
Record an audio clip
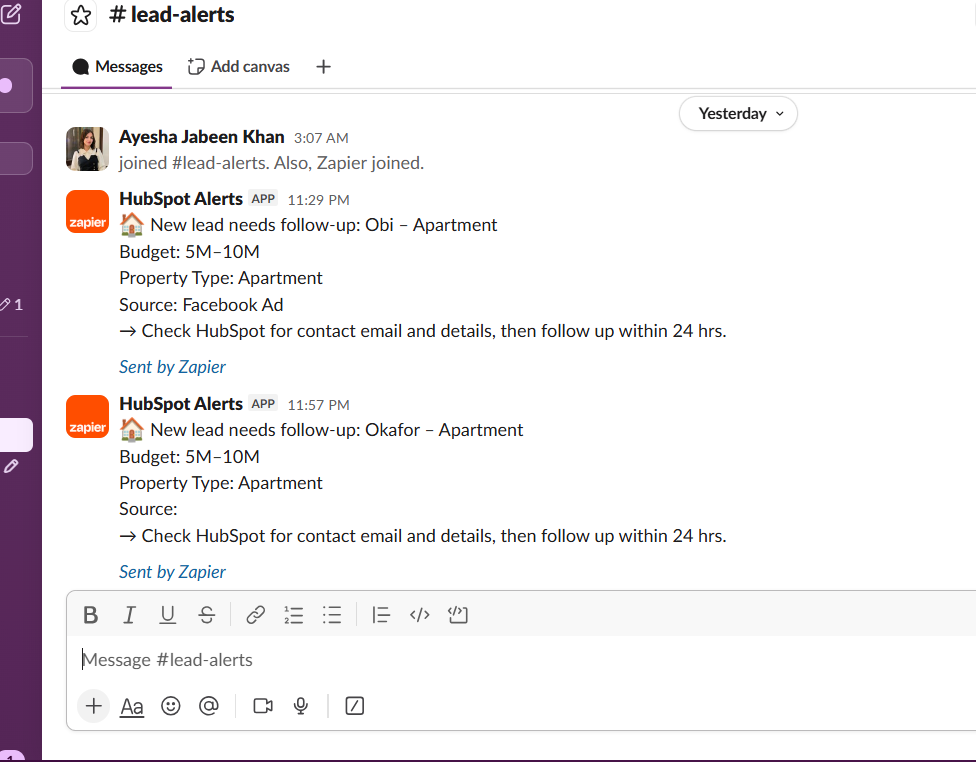(301, 706)
